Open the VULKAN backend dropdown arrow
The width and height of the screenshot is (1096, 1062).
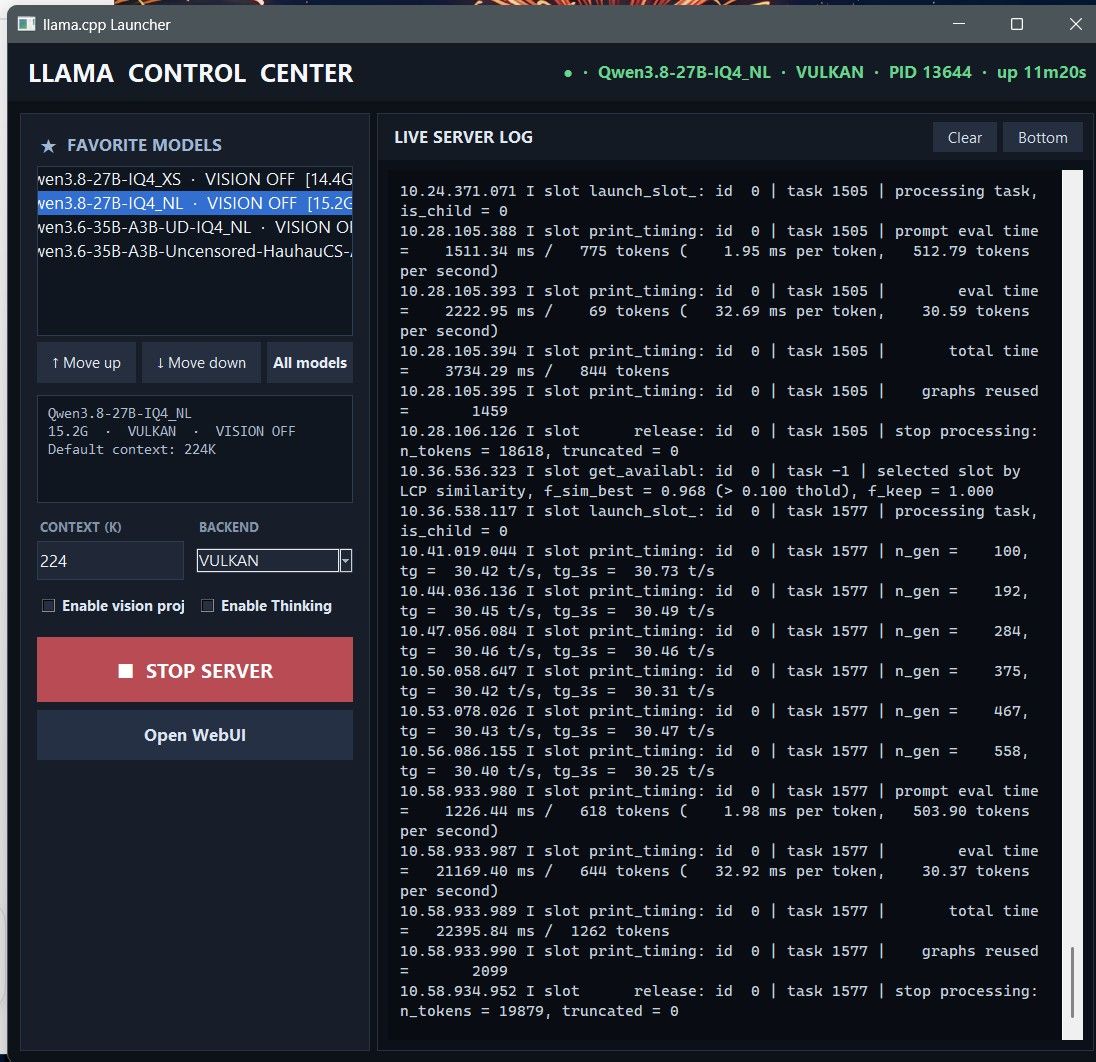point(345,561)
